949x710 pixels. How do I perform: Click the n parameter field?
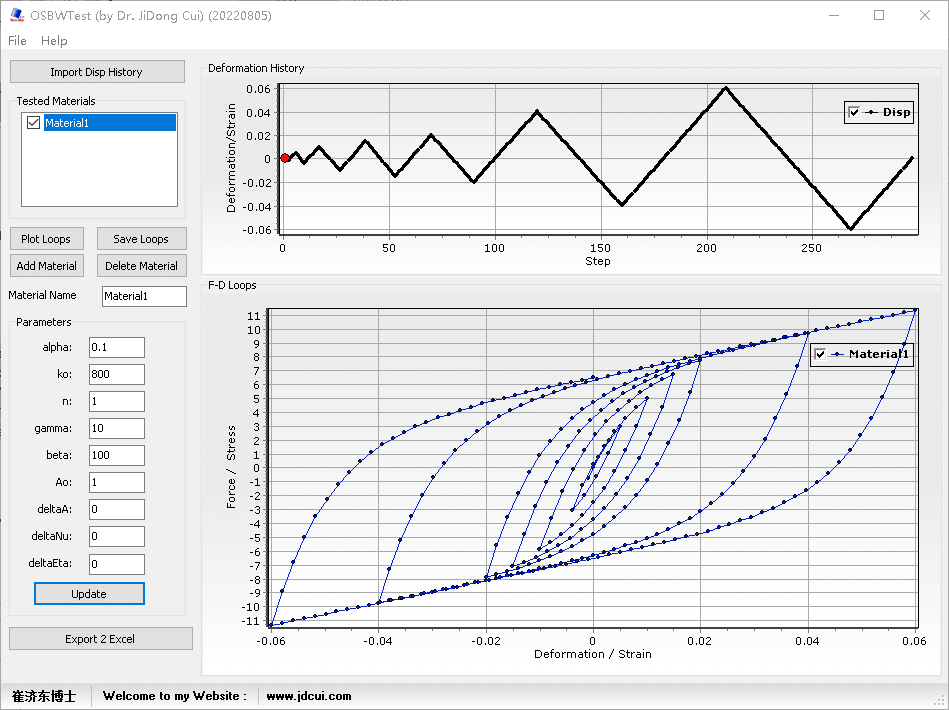pos(117,401)
